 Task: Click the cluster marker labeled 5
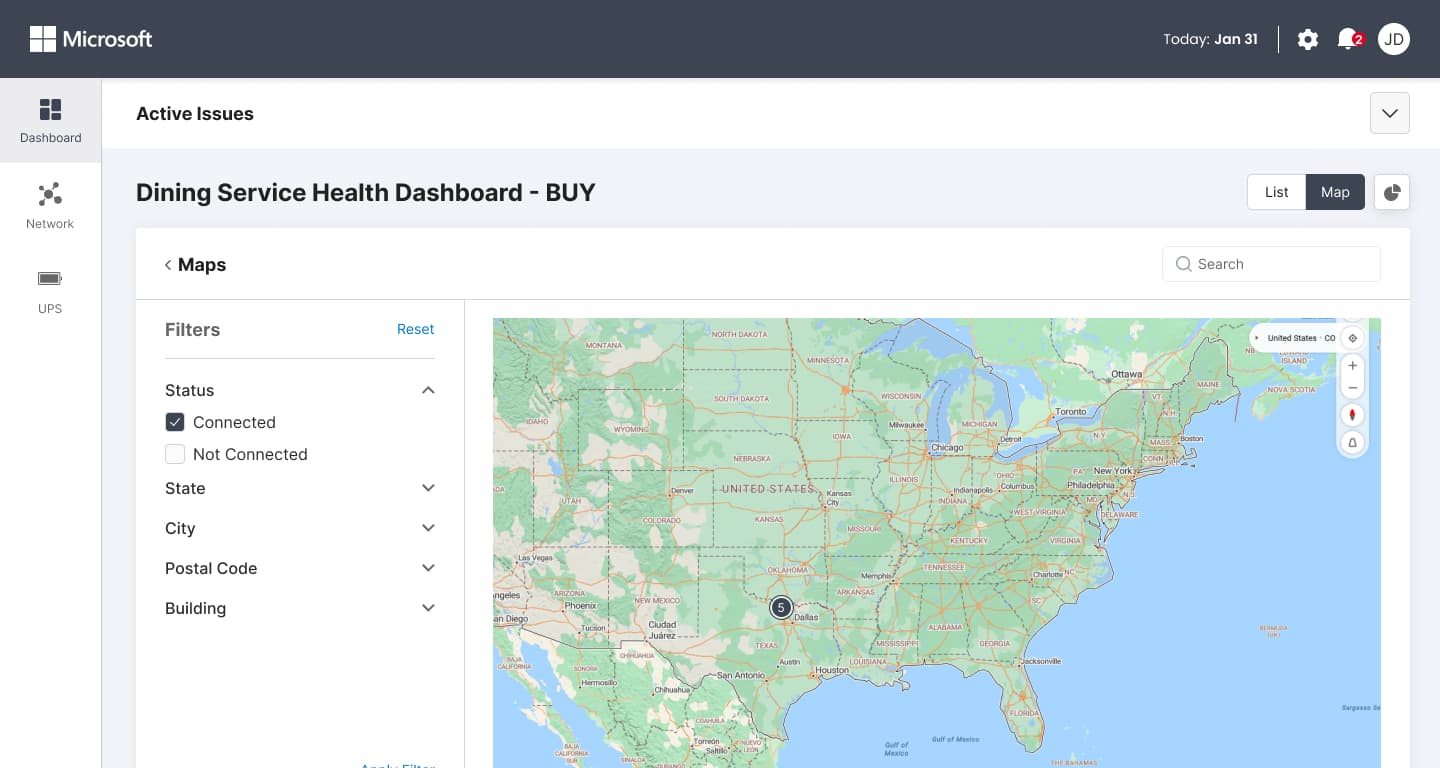point(781,607)
